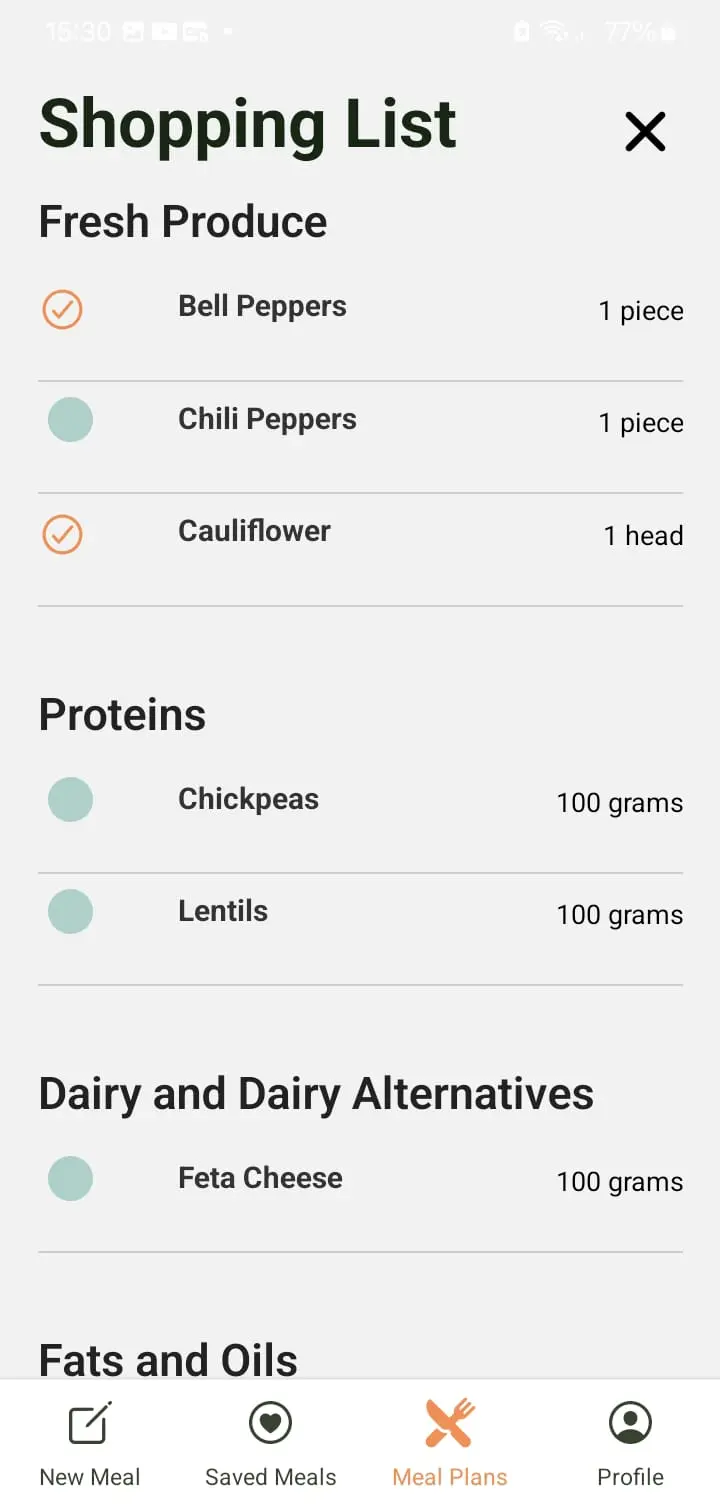Viewport: 720px width, 1510px height.
Task: Tap the Fresh Produce section heading
Action: 183,222
